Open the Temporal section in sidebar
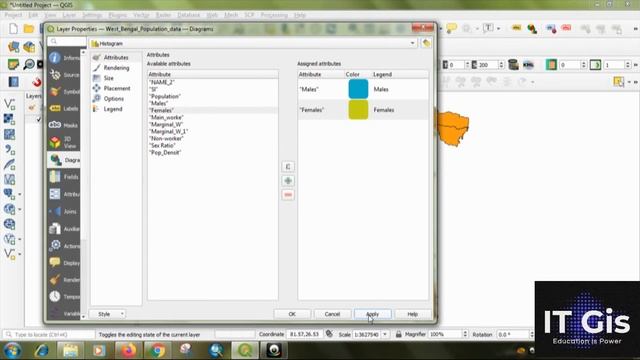The image size is (640, 360). 64,297
